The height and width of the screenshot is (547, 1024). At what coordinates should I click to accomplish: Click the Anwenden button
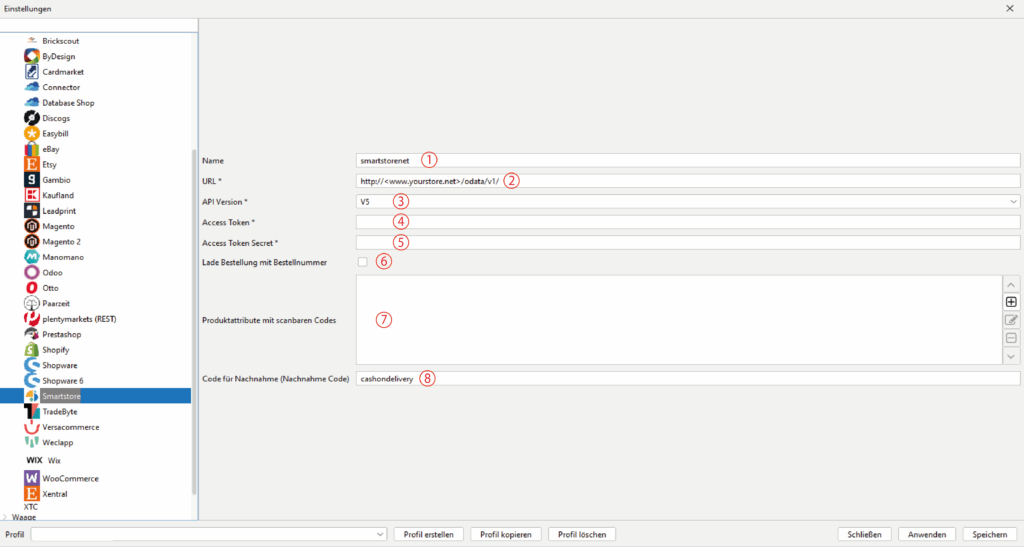[928, 534]
